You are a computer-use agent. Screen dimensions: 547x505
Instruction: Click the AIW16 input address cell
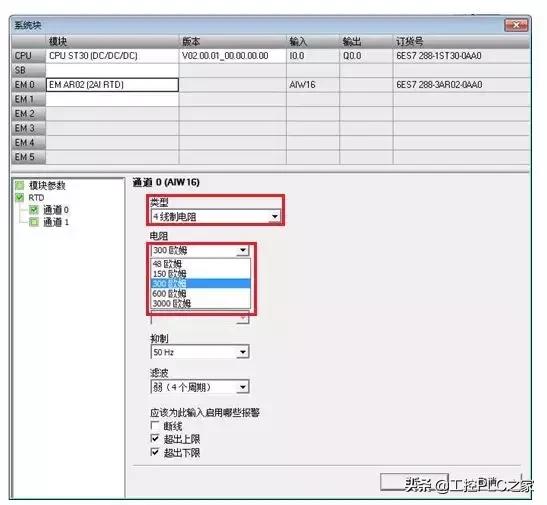(x=313, y=85)
